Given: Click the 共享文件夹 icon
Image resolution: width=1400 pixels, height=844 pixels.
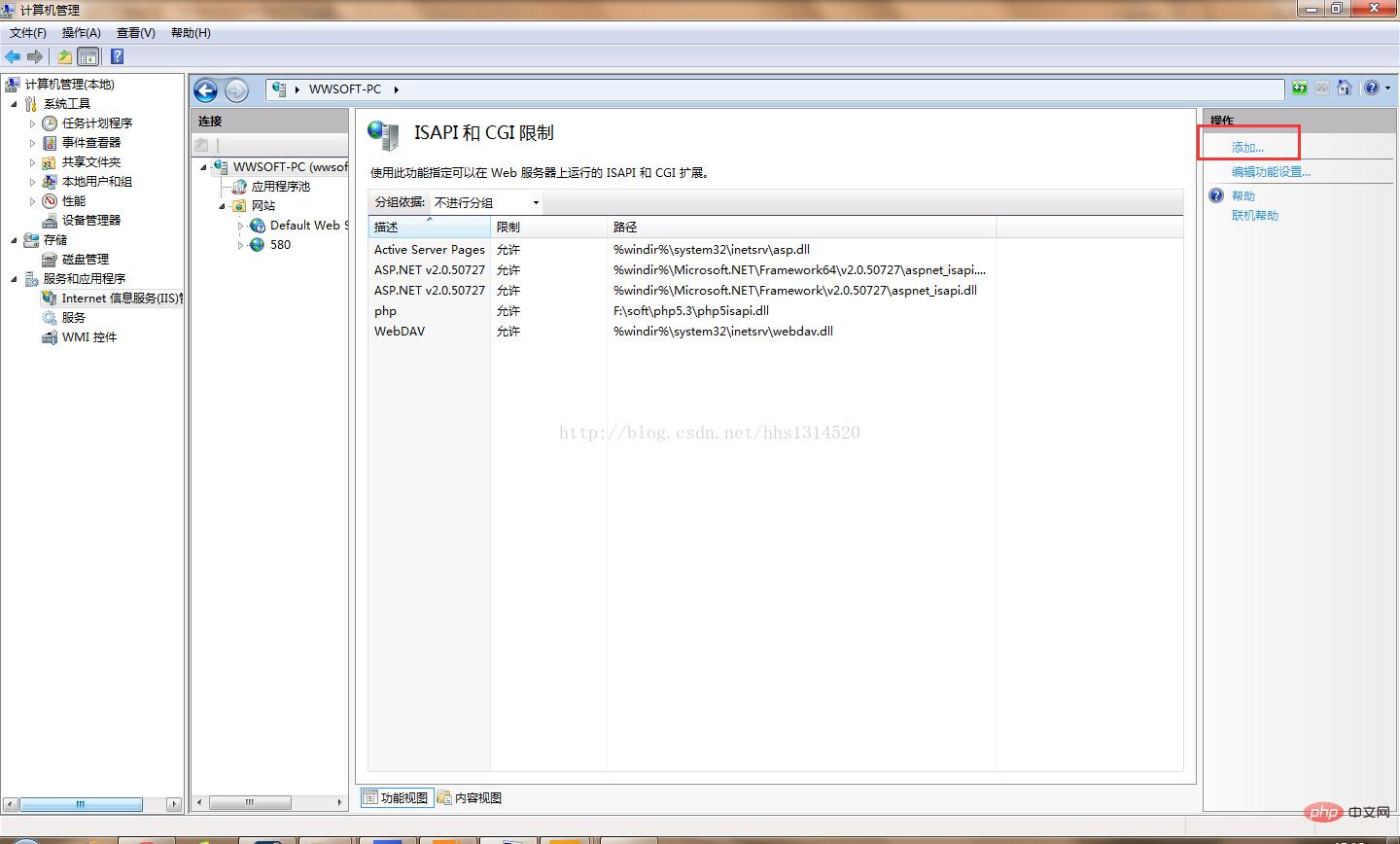Looking at the screenshot, I should point(50,162).
